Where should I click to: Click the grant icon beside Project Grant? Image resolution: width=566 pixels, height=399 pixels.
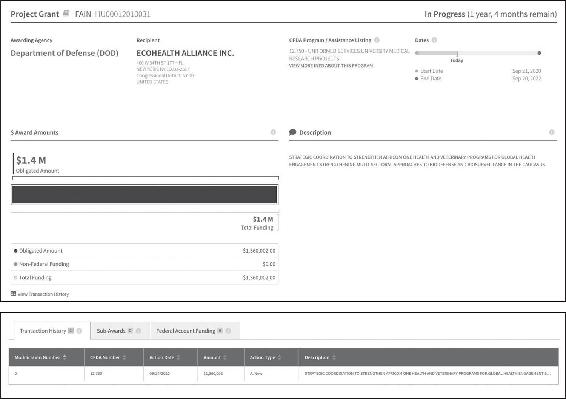66,13
